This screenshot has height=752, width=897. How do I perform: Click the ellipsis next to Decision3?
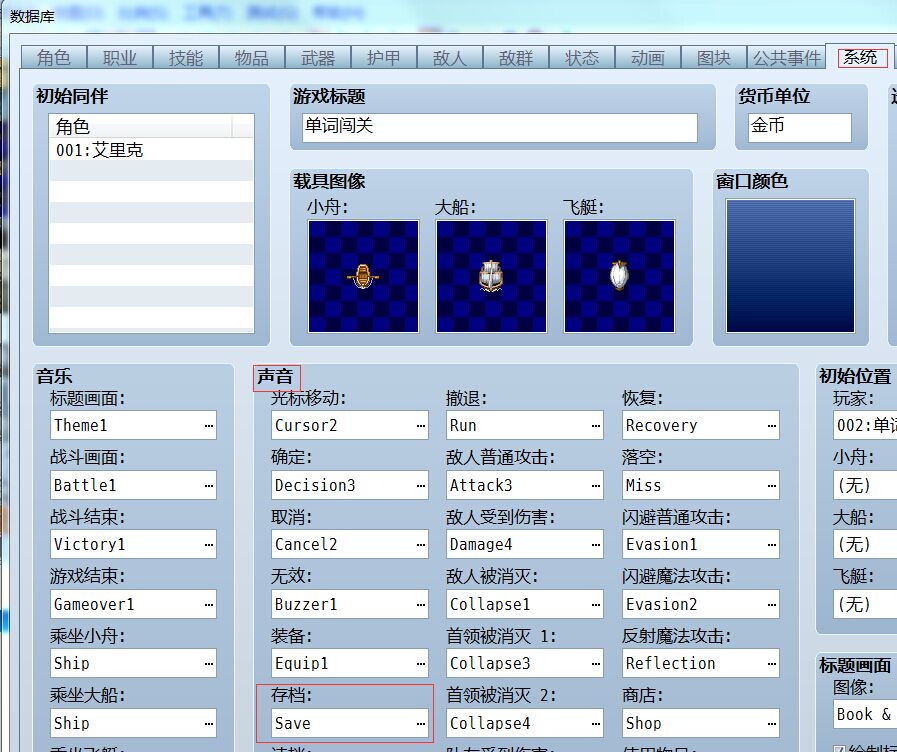click(421, 486)
